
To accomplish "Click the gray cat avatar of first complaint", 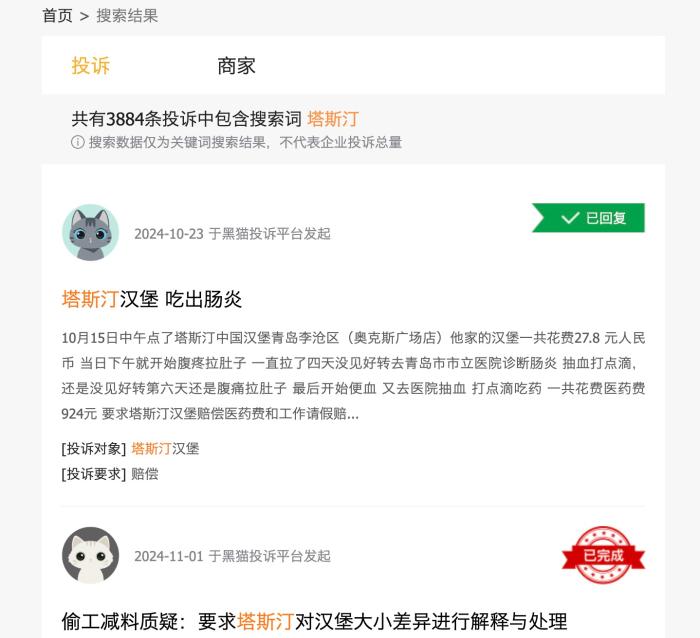I will 91,233.
